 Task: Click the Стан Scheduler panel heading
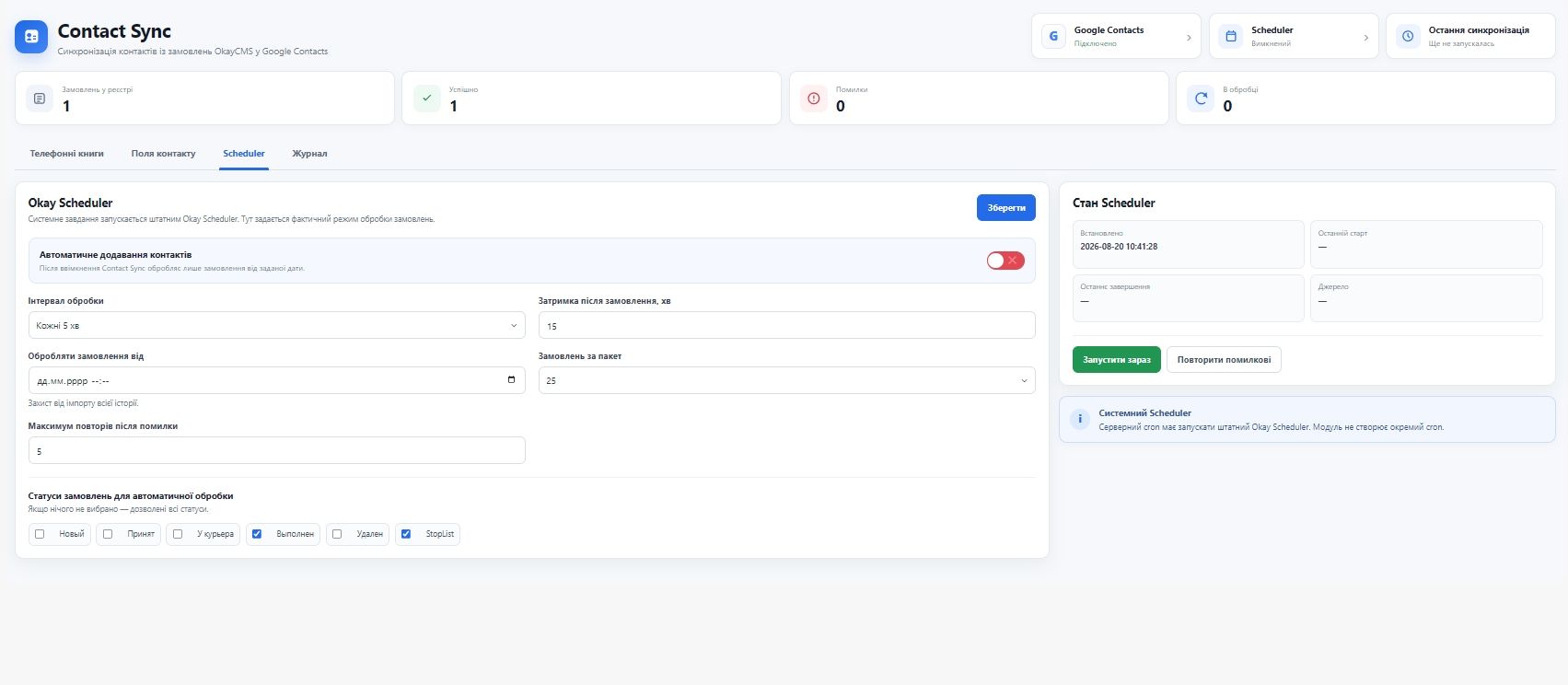[1113, 203]
